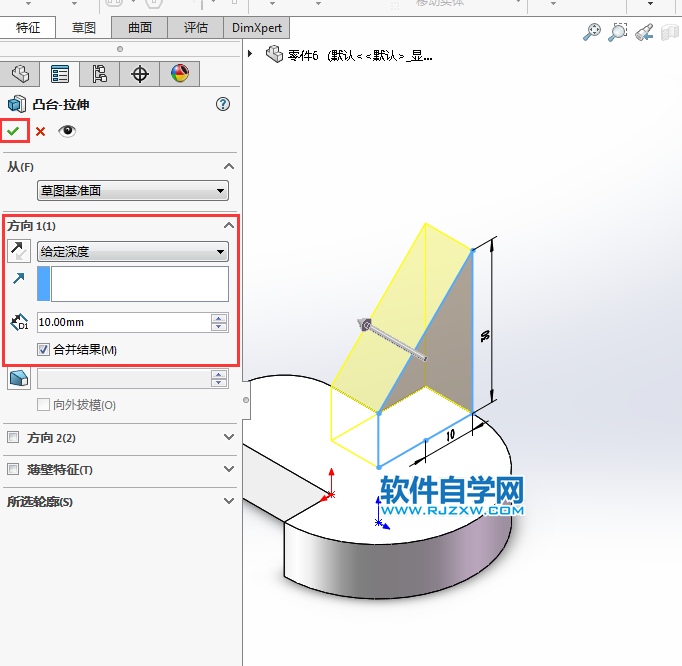Expand the 所选轮廓(S) section

pos(229,501)
